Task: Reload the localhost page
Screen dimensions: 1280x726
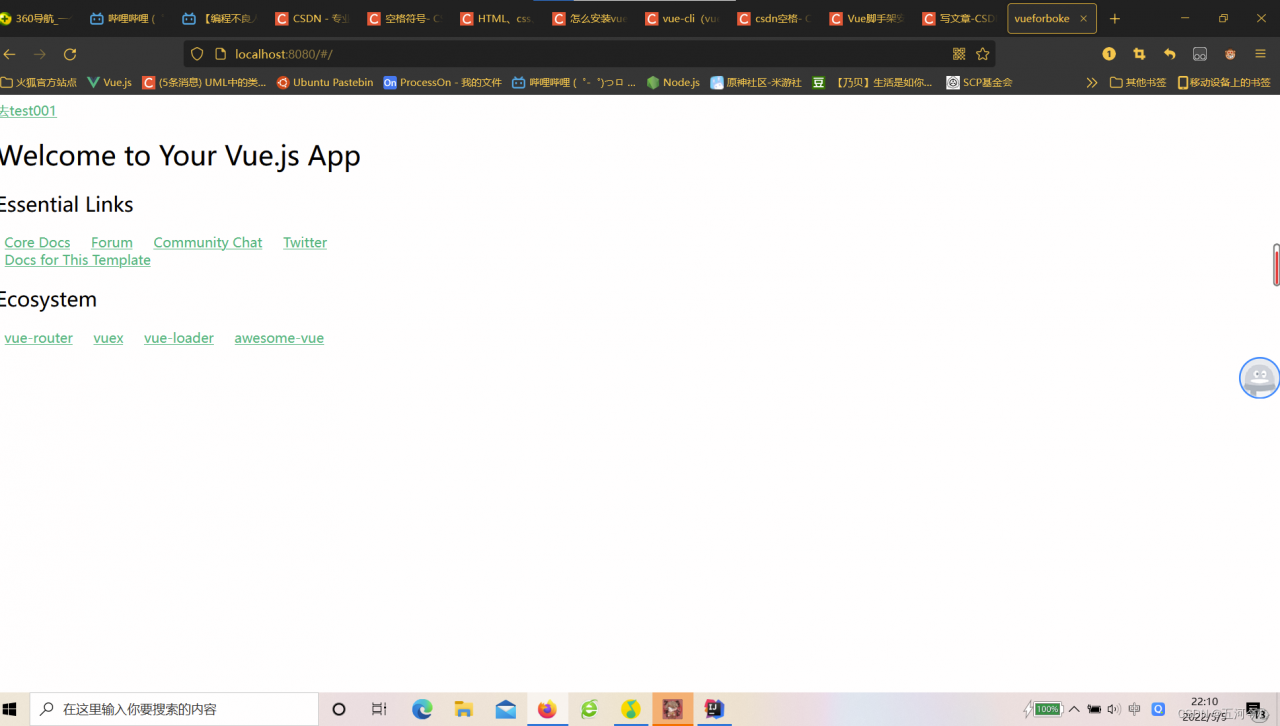Action: click(70, 54)
